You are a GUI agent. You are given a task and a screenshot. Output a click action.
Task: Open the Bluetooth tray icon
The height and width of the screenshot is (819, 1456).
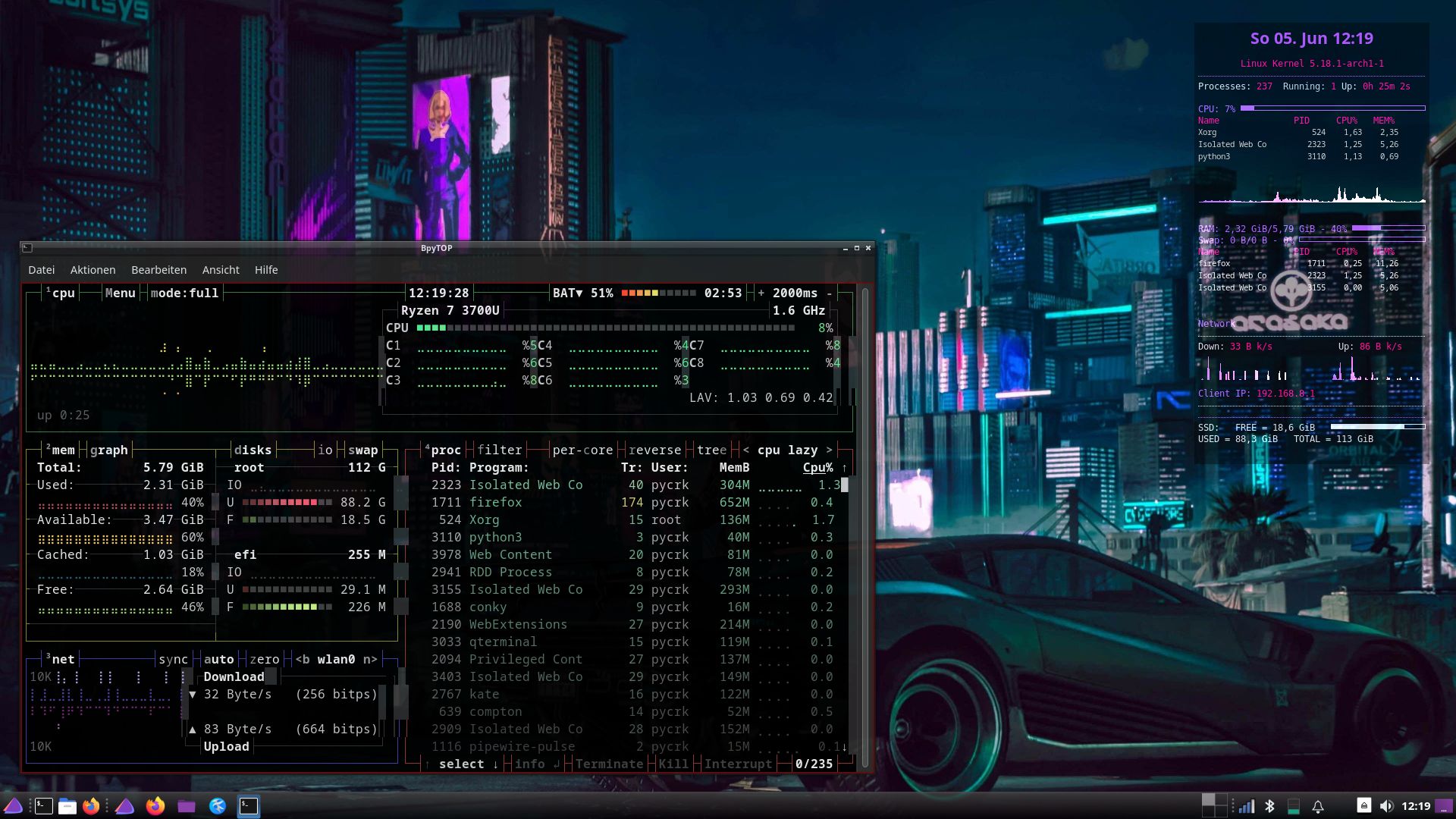pos(1269,806)
